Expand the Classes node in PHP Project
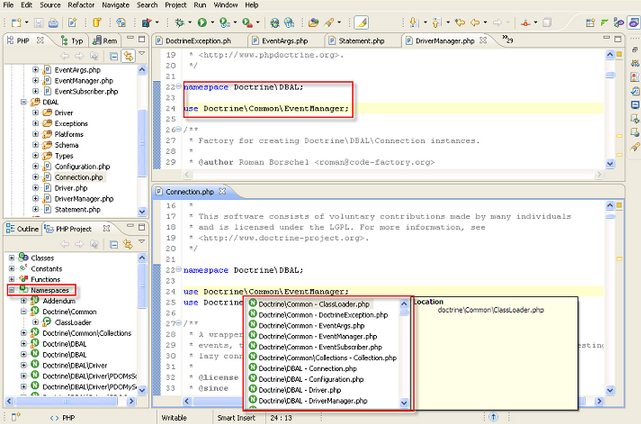The height and width of the screenshot is (424, 641). pyautogui.click(x=12, y=258)
